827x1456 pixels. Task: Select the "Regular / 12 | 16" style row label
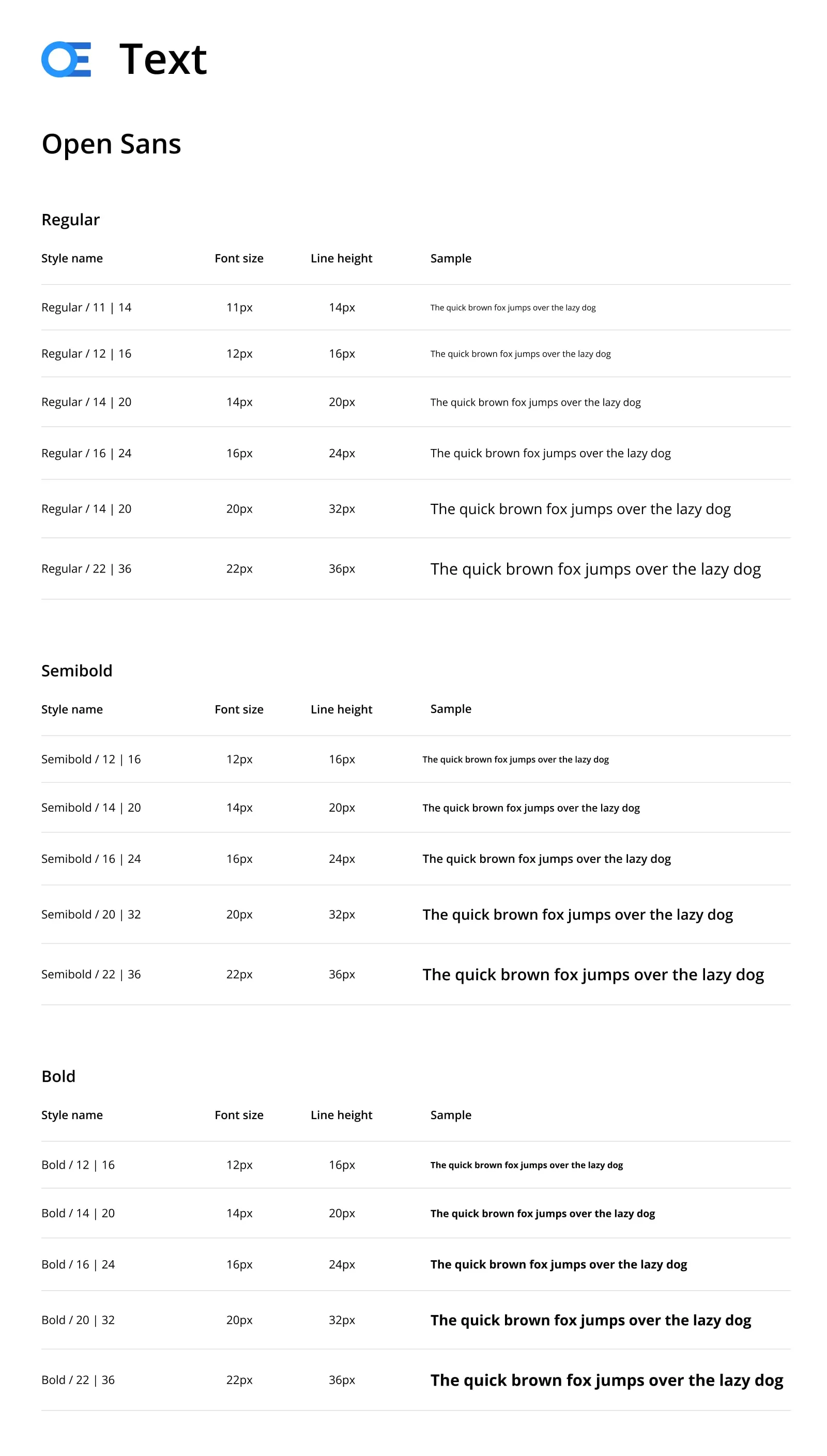point(86,353)
